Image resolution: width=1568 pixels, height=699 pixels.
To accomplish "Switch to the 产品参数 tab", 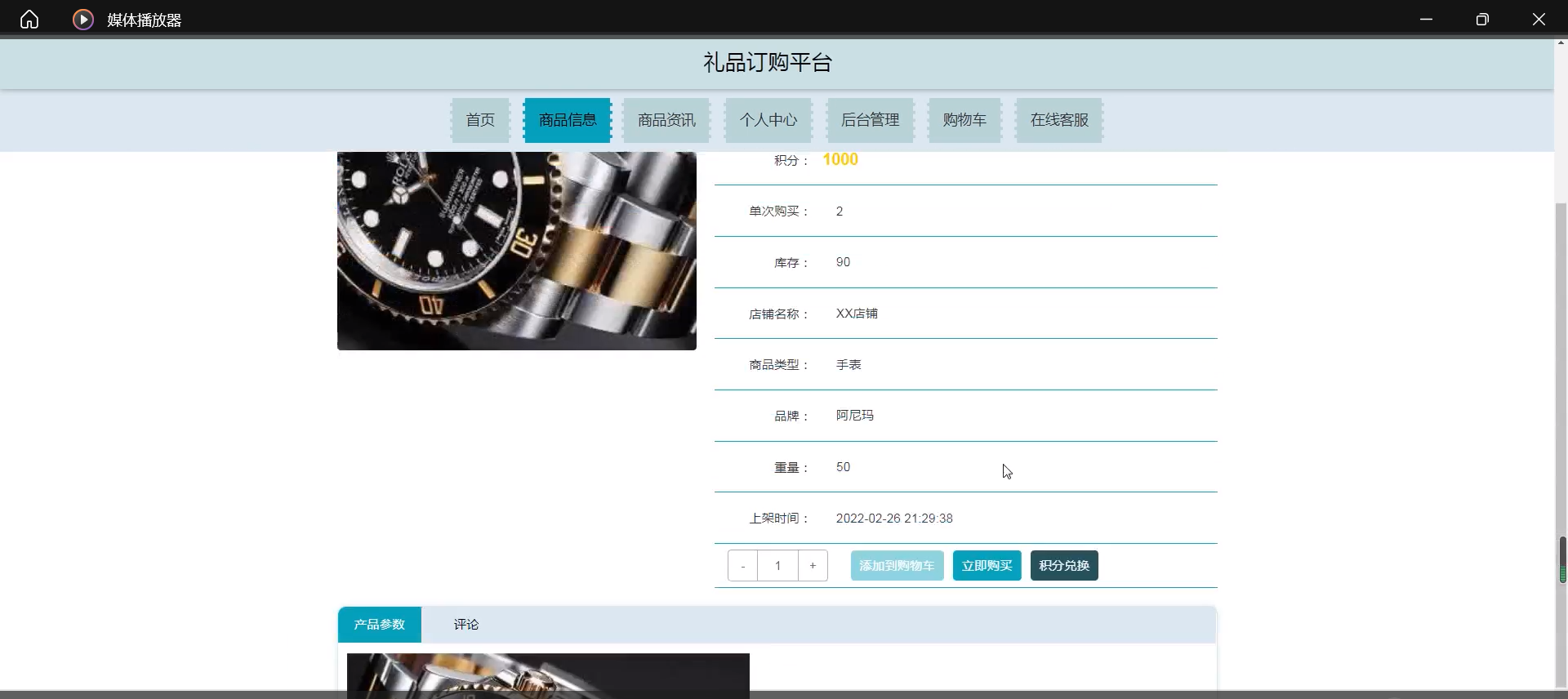I will 380,625.
